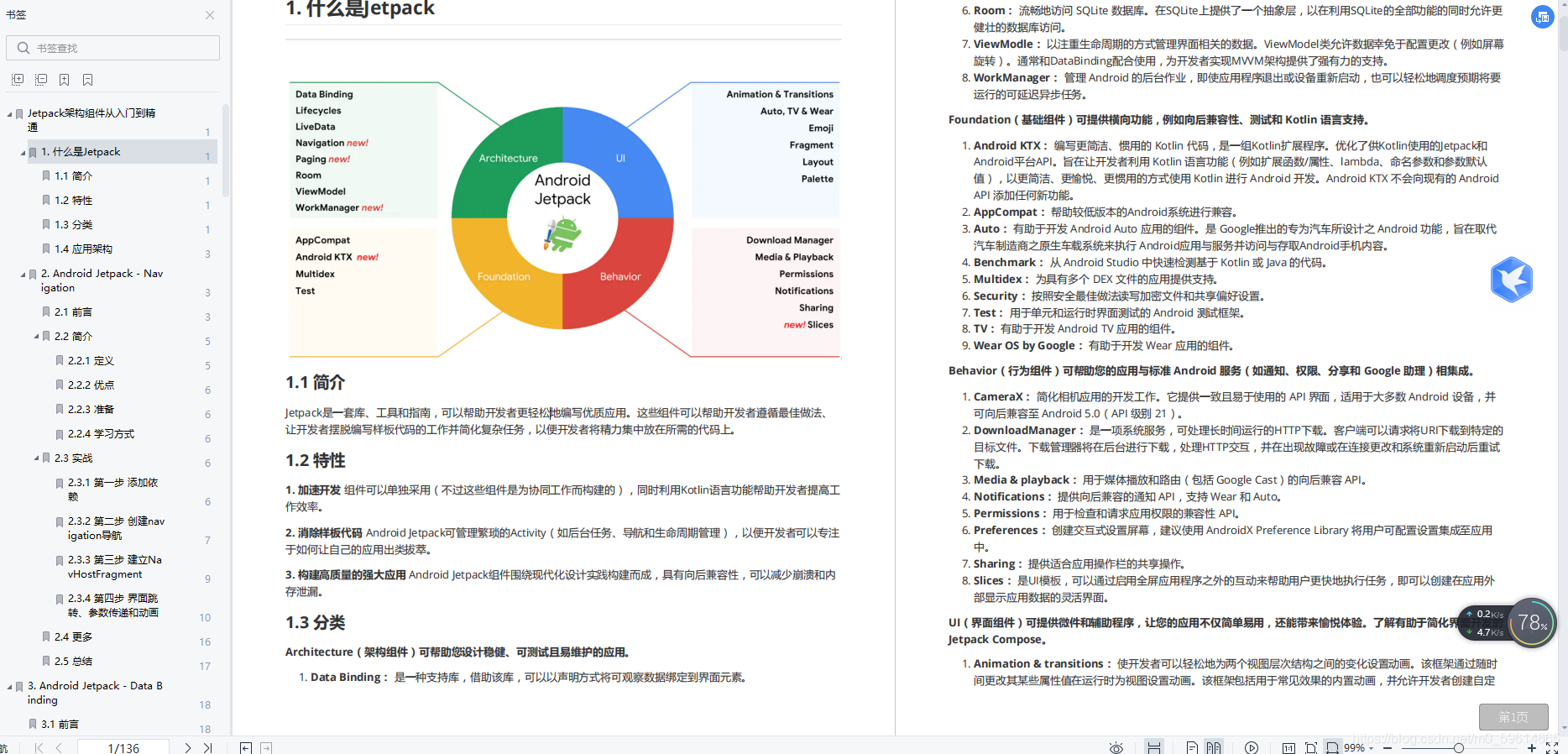Select bookmark '2.5 总结'
The image size is (1568, 754).
click(x=73, y=662)
